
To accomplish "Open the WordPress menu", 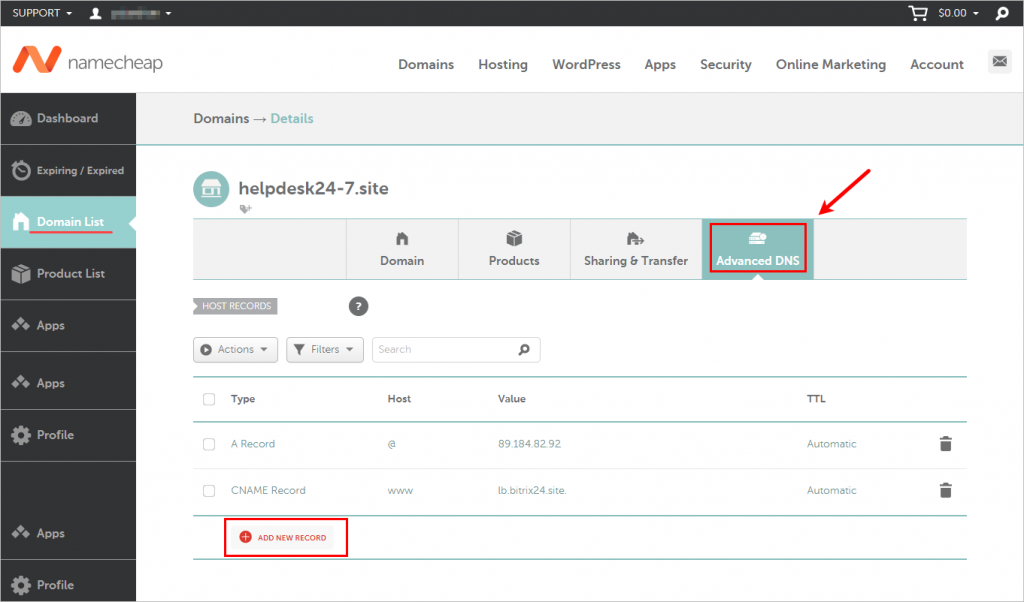I will 586,65.
